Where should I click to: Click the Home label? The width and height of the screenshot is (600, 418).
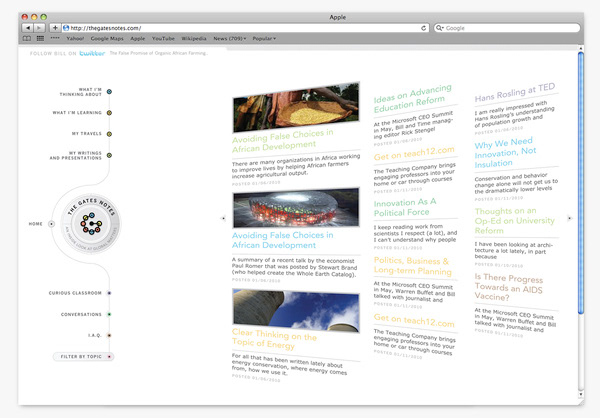coord(36,224)
